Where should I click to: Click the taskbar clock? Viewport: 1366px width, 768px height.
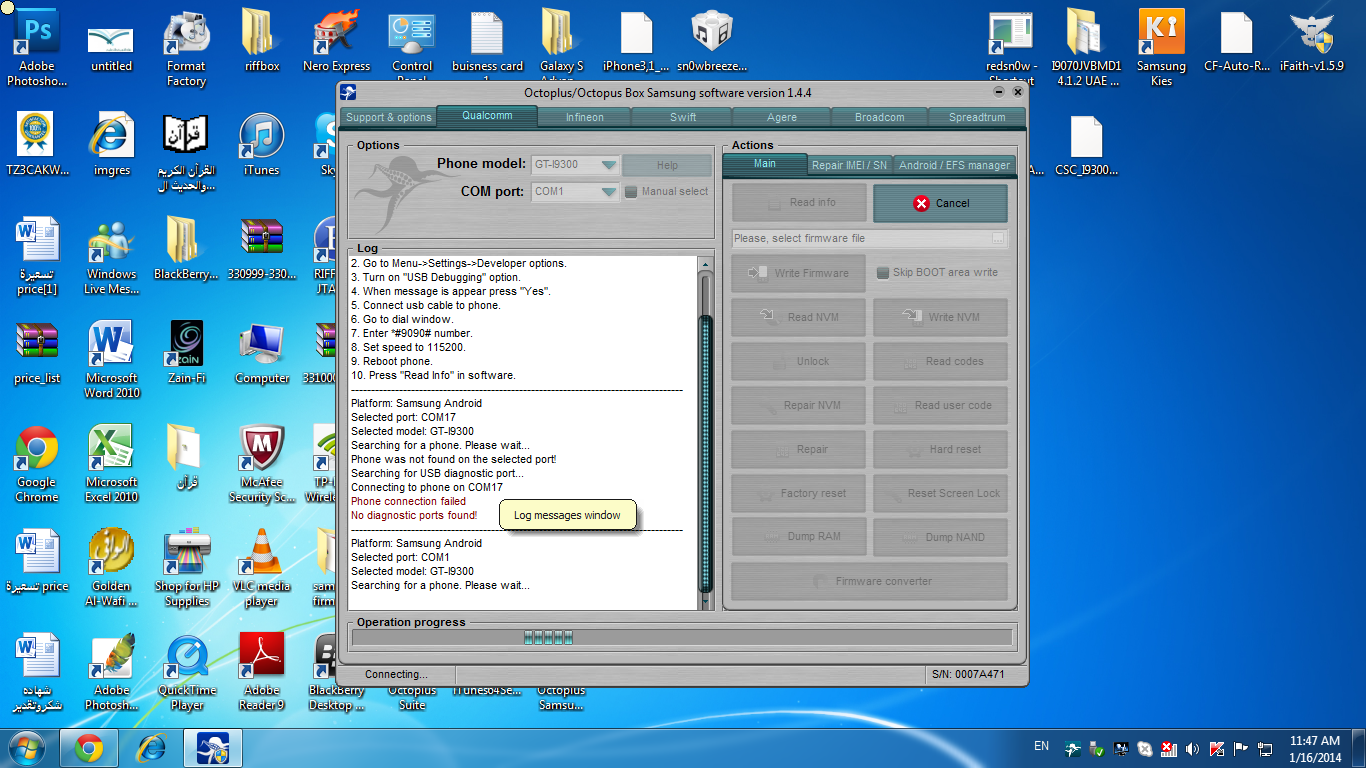click(x=1314, y=748)
